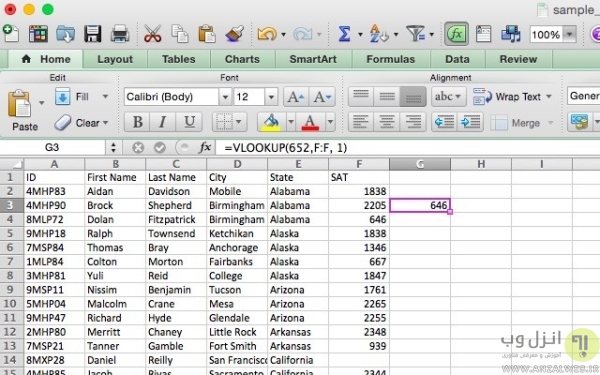Click the Increase font size icon
The height and width of the screenshot is (375, 600).
[296, 97]
